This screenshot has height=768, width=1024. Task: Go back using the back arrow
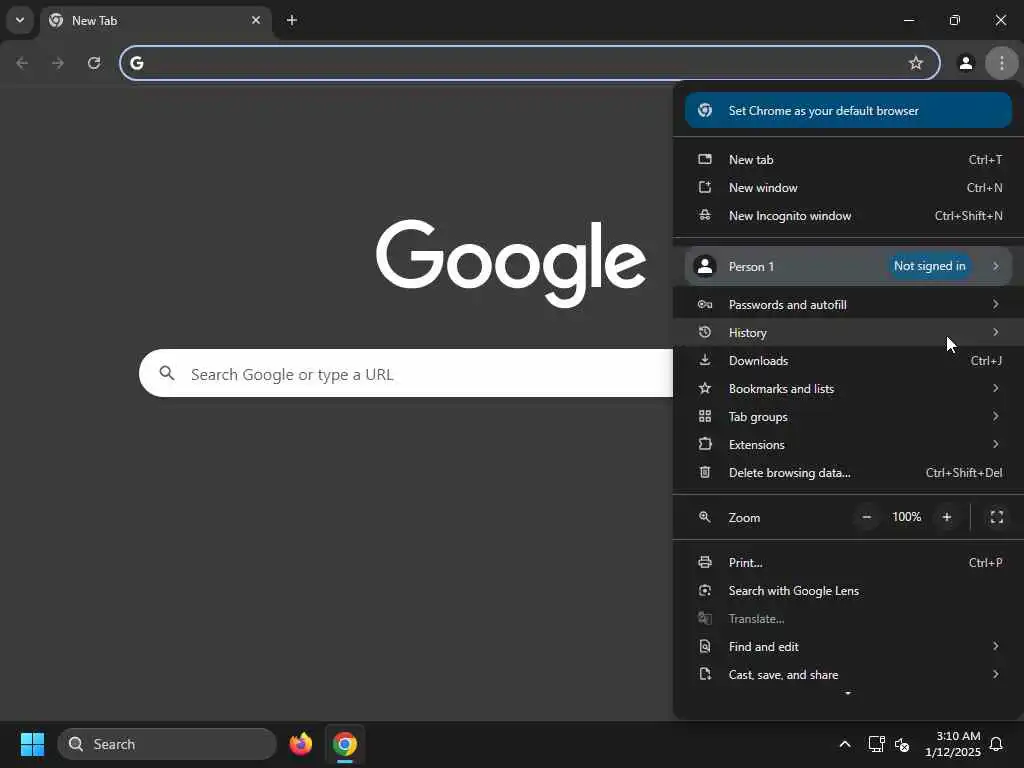[22, 63]
